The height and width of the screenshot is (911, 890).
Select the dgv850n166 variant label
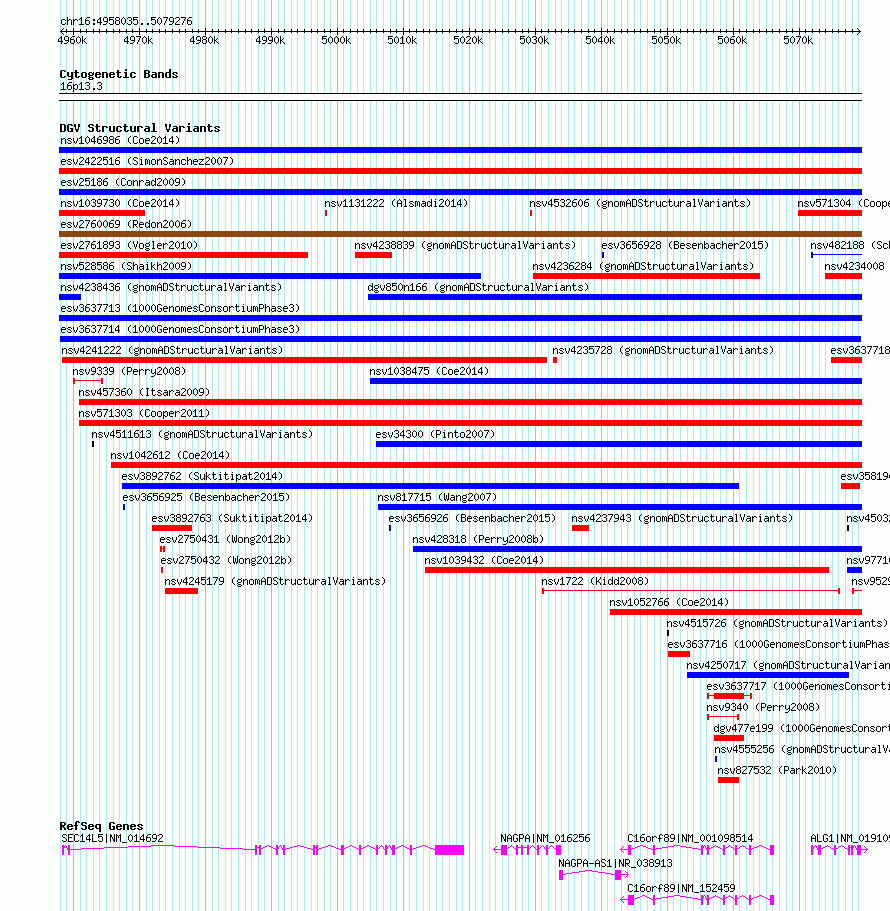[478, 287]
